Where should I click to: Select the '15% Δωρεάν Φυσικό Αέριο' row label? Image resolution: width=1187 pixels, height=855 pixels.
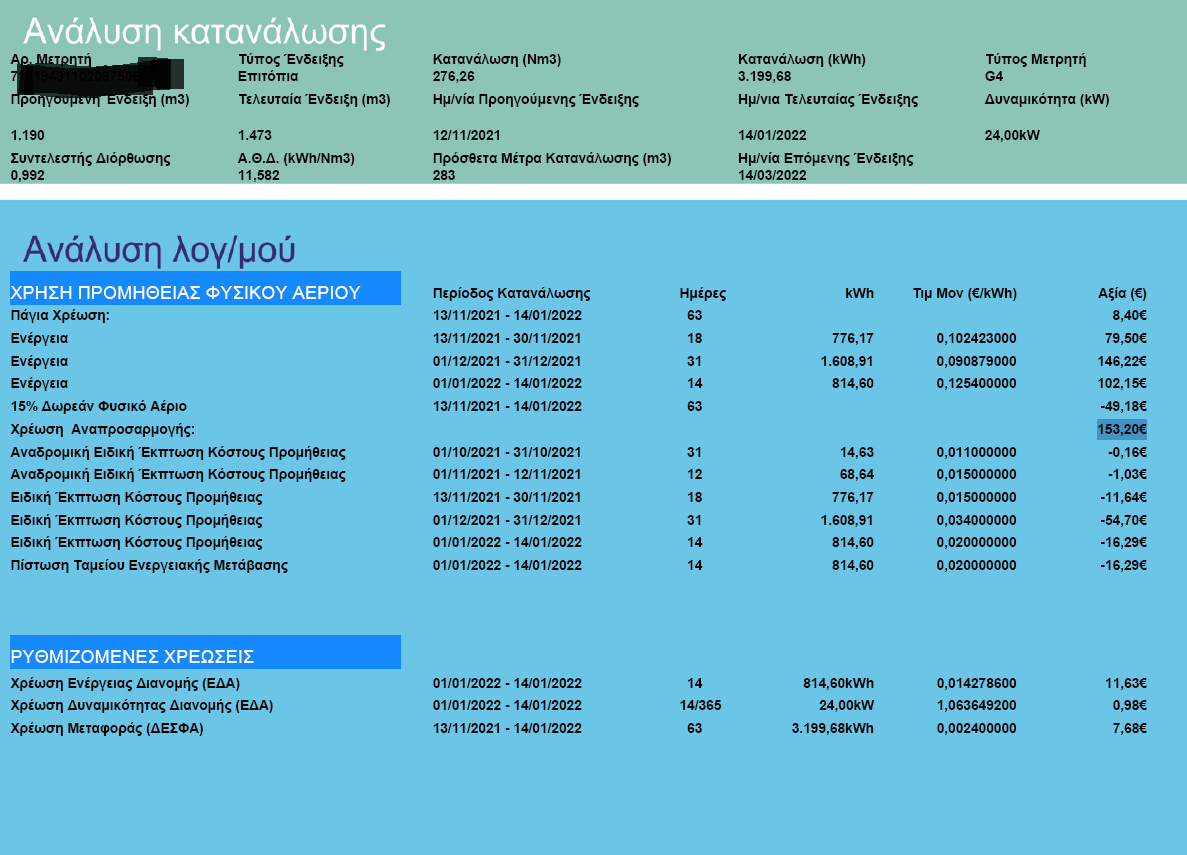pyautogui.click(x=98, y=406)
